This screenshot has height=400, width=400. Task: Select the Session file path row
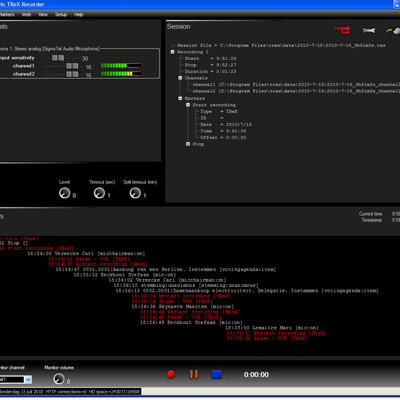tap(281, 45)
